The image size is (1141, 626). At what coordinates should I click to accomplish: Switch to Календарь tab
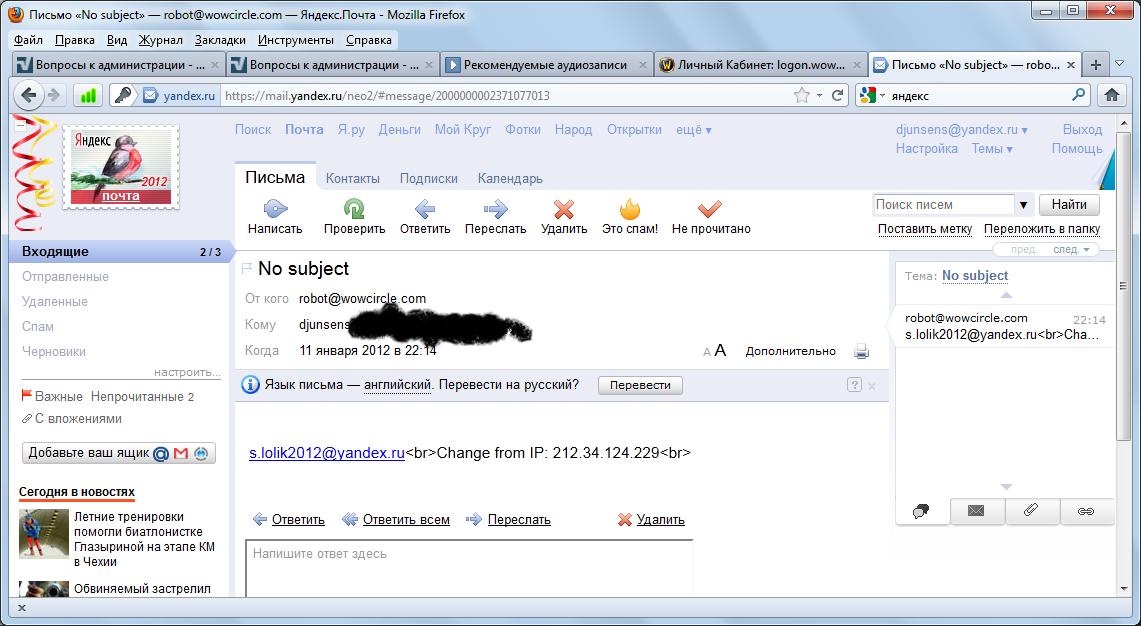[x=510, y=178]
